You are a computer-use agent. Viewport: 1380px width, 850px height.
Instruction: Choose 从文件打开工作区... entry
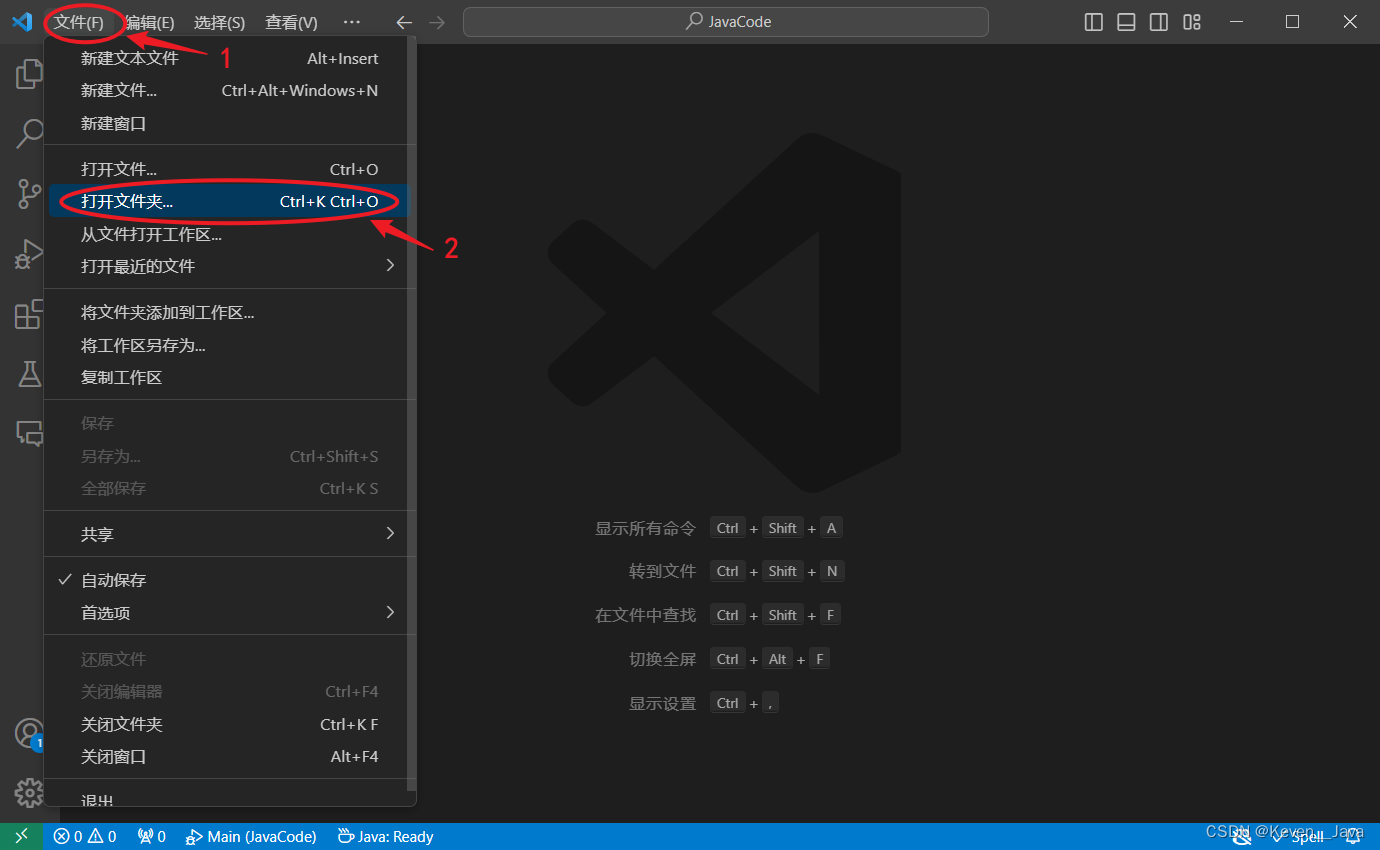point(229,234)
